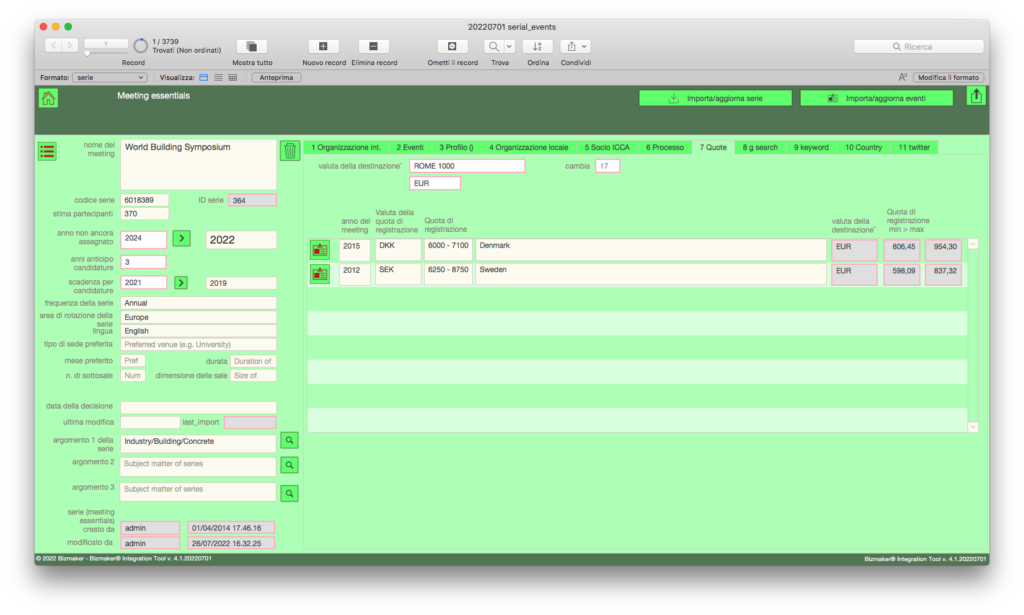The image size is (1024, 615).
Task: Click the Ricerca search field
Action: pos(918,46)
